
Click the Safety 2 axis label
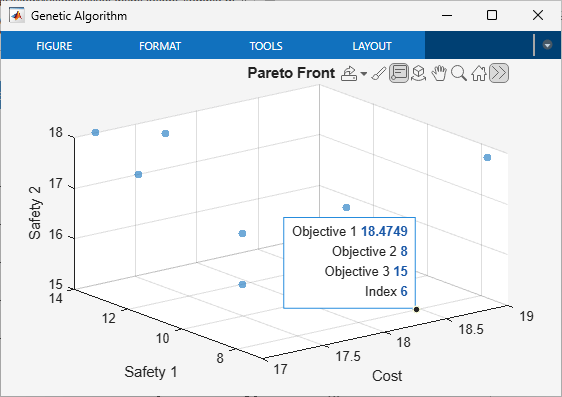click(35, 213)
